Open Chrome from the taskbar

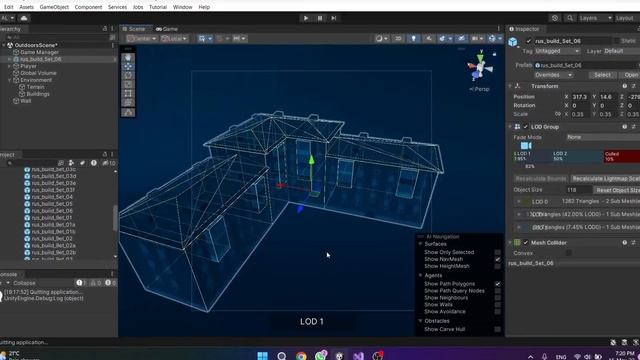click(x=301, y=356)
